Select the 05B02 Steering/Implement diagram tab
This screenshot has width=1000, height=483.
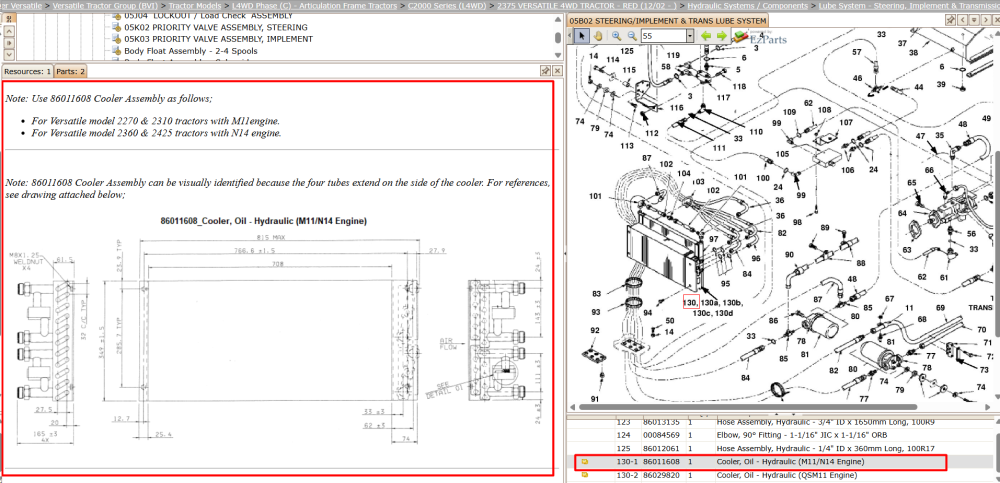[x=668, y=20]
